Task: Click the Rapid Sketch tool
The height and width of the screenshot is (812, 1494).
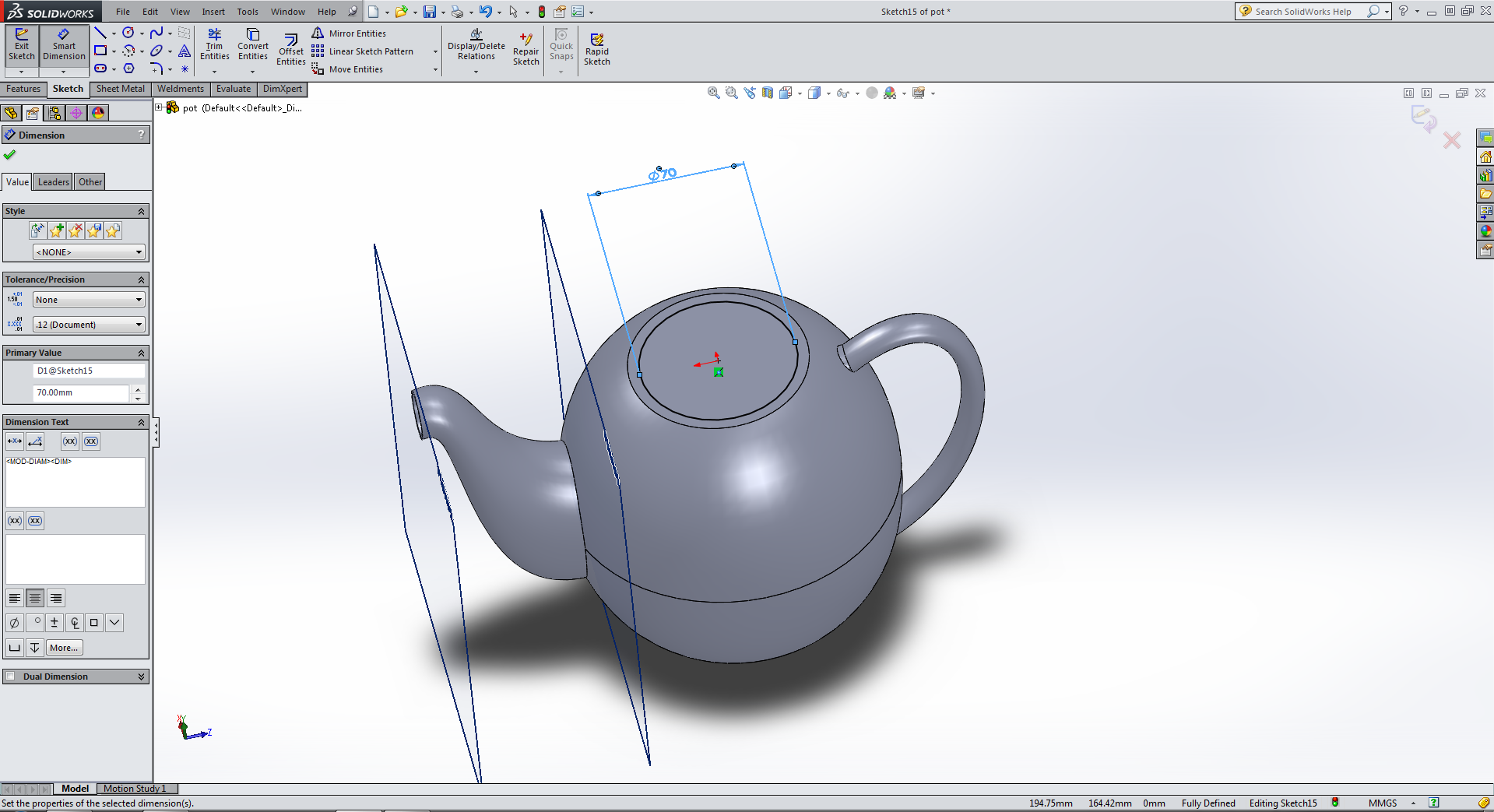Action: (597, 49)
